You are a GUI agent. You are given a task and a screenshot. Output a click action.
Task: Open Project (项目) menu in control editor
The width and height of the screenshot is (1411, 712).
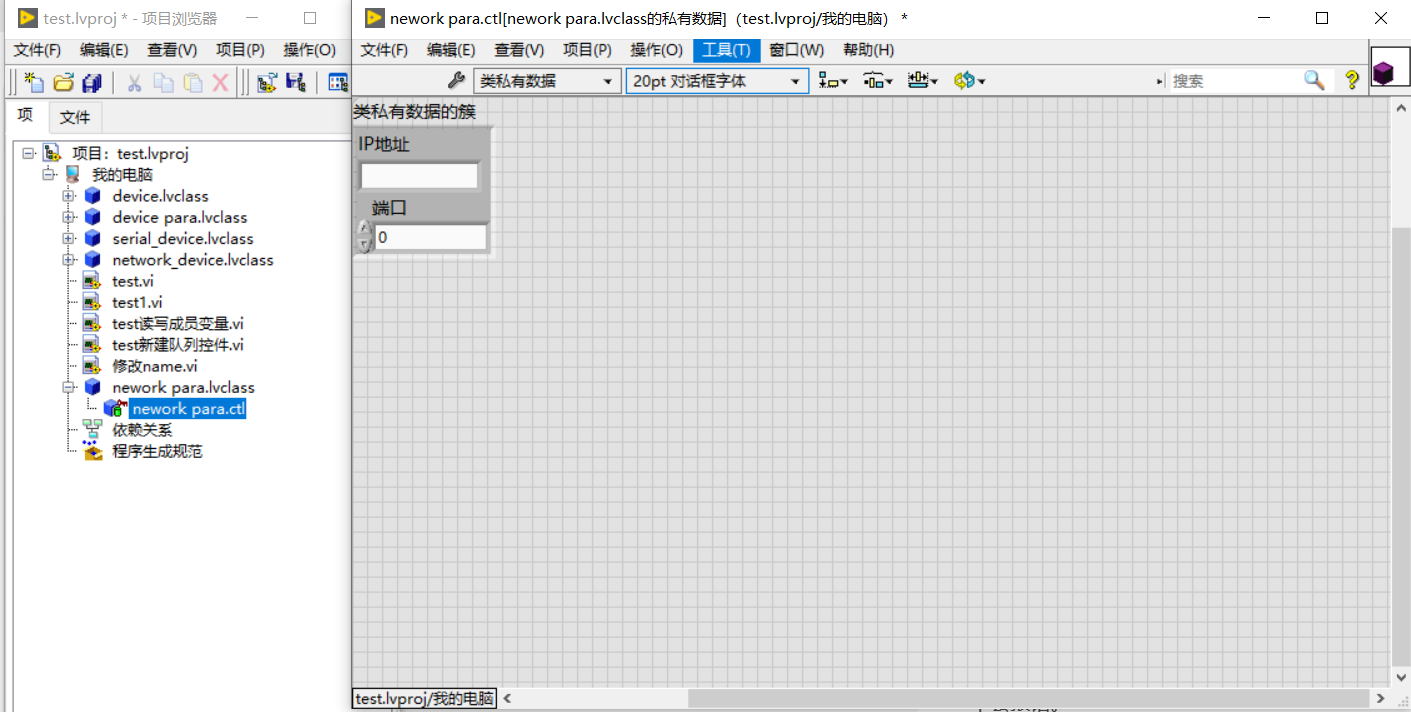pos(587,50)
